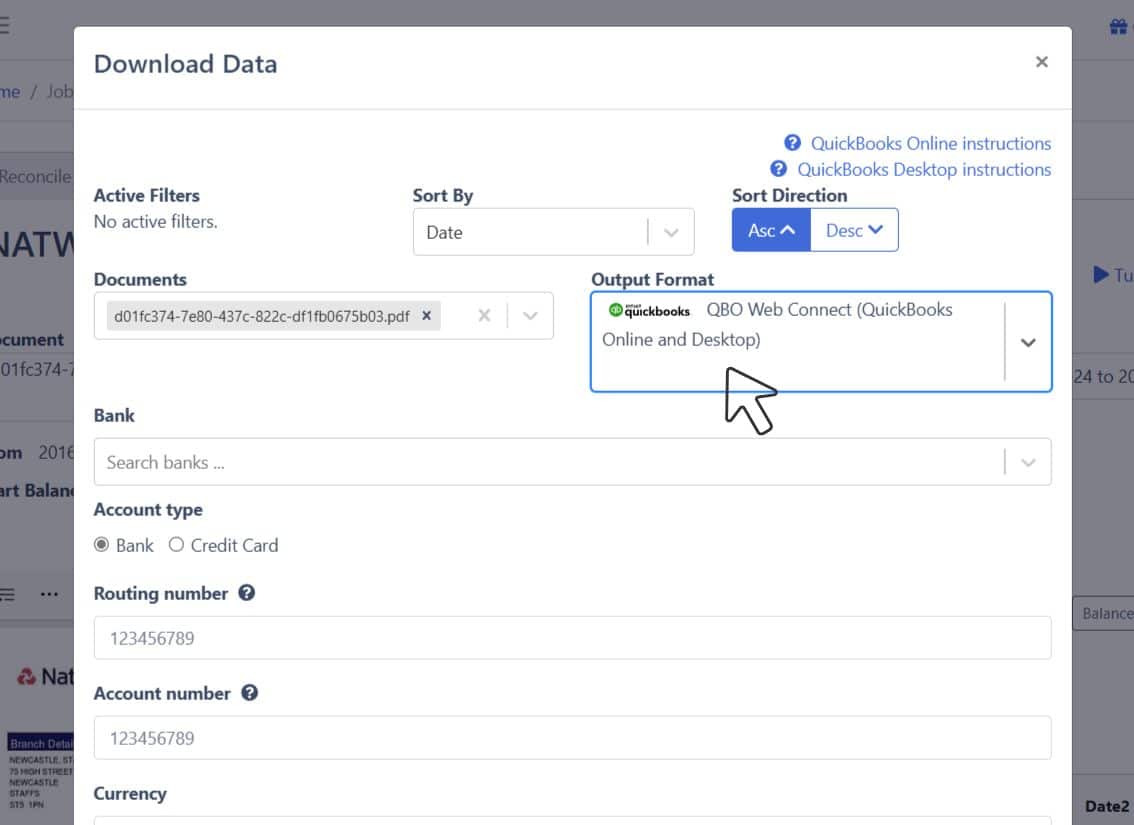Click the play icon in background page
Screen dimensions: 1134x825
1101,275
